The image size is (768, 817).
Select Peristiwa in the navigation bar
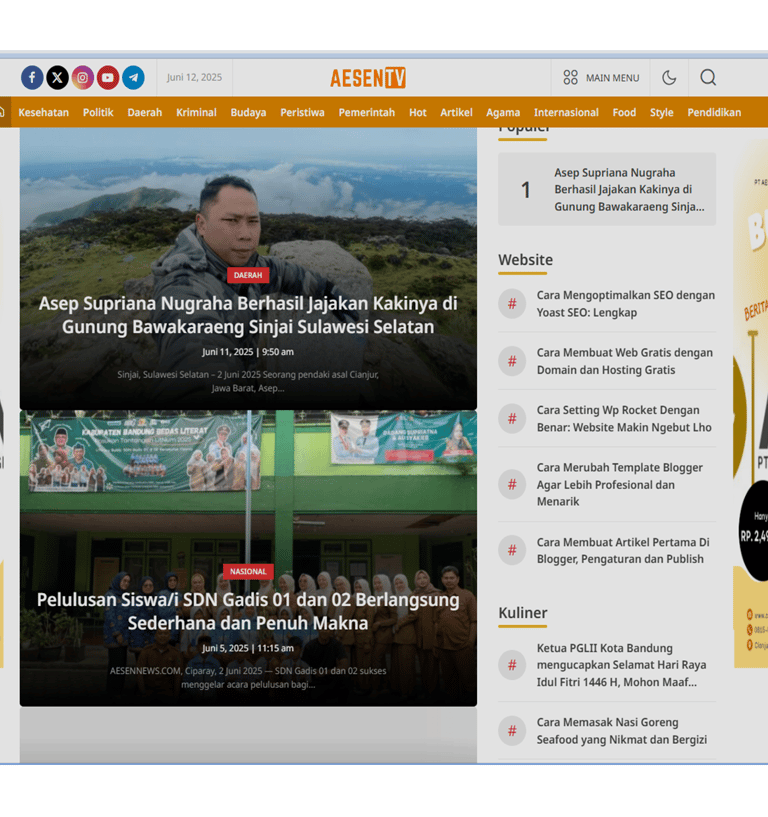302,113
